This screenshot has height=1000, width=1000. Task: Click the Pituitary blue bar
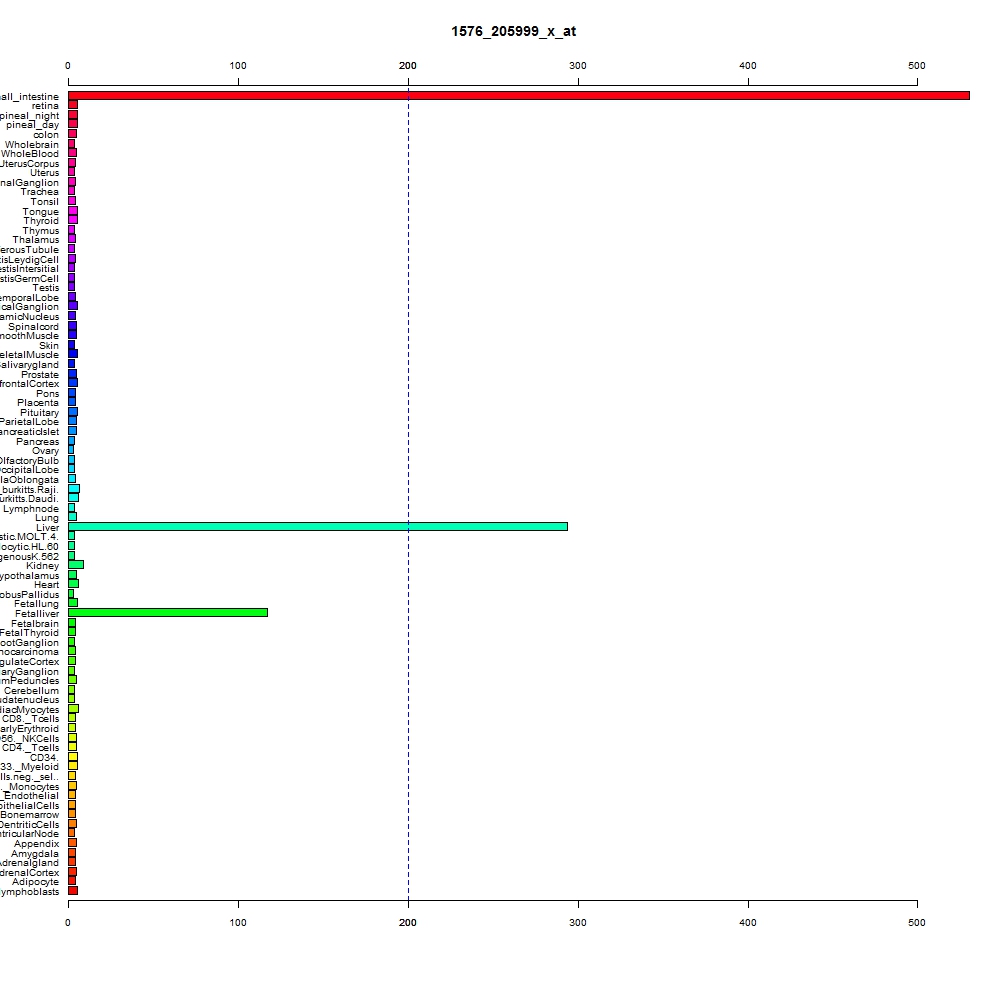coord(73,412)
